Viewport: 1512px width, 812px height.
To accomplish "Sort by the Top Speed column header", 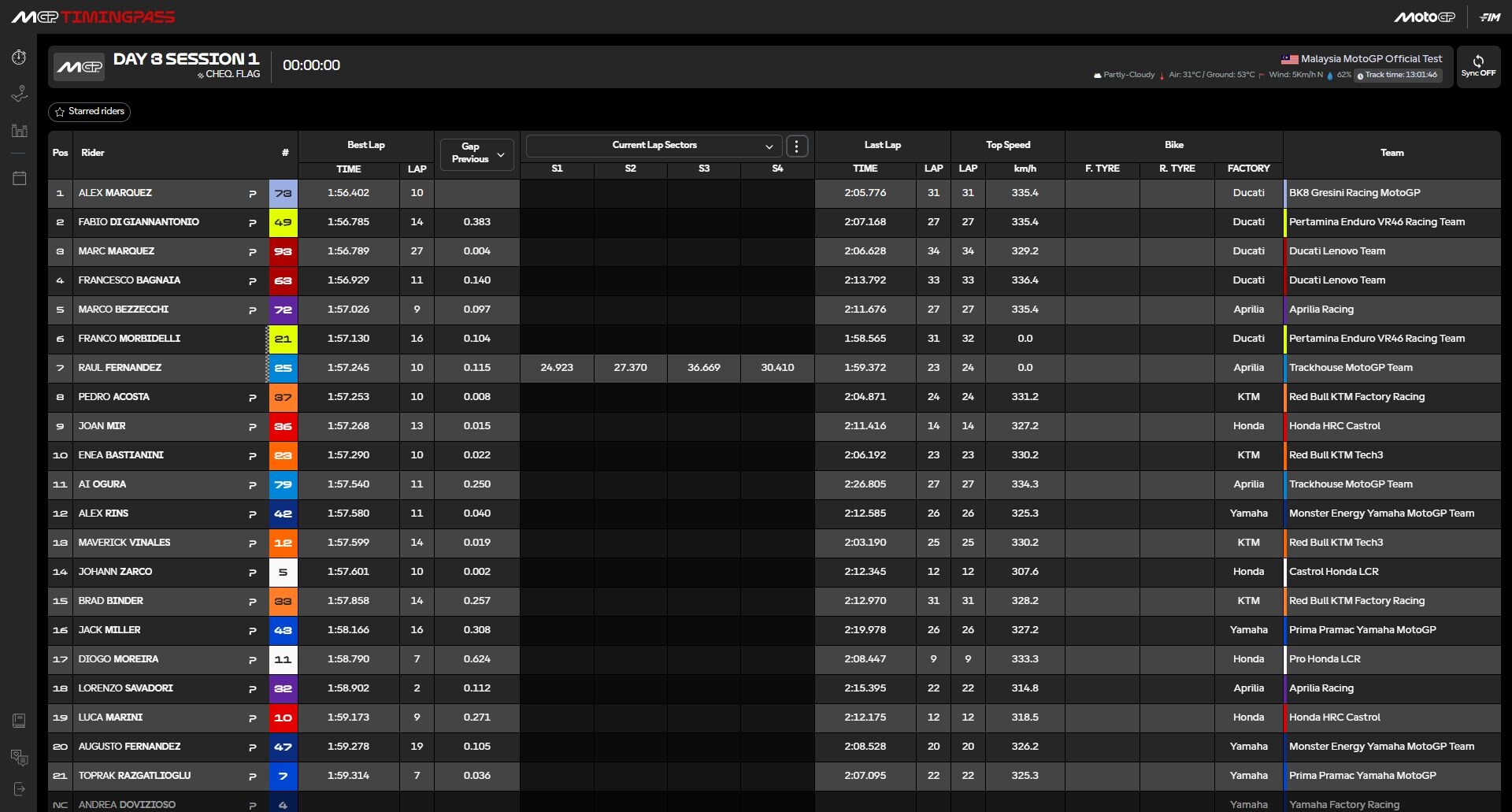I will (x=1007, y=146).
